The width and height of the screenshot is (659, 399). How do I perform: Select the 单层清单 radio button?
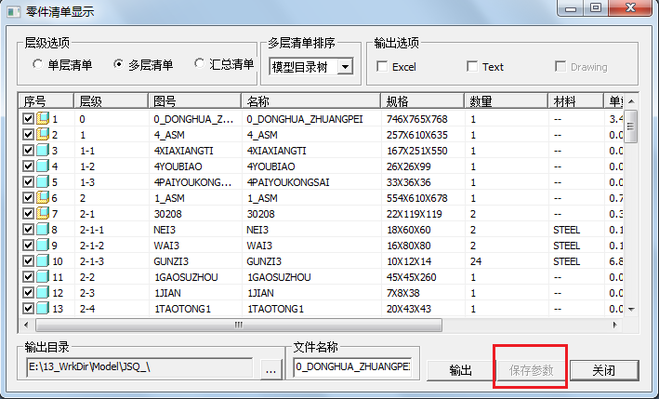pos(37,64)
